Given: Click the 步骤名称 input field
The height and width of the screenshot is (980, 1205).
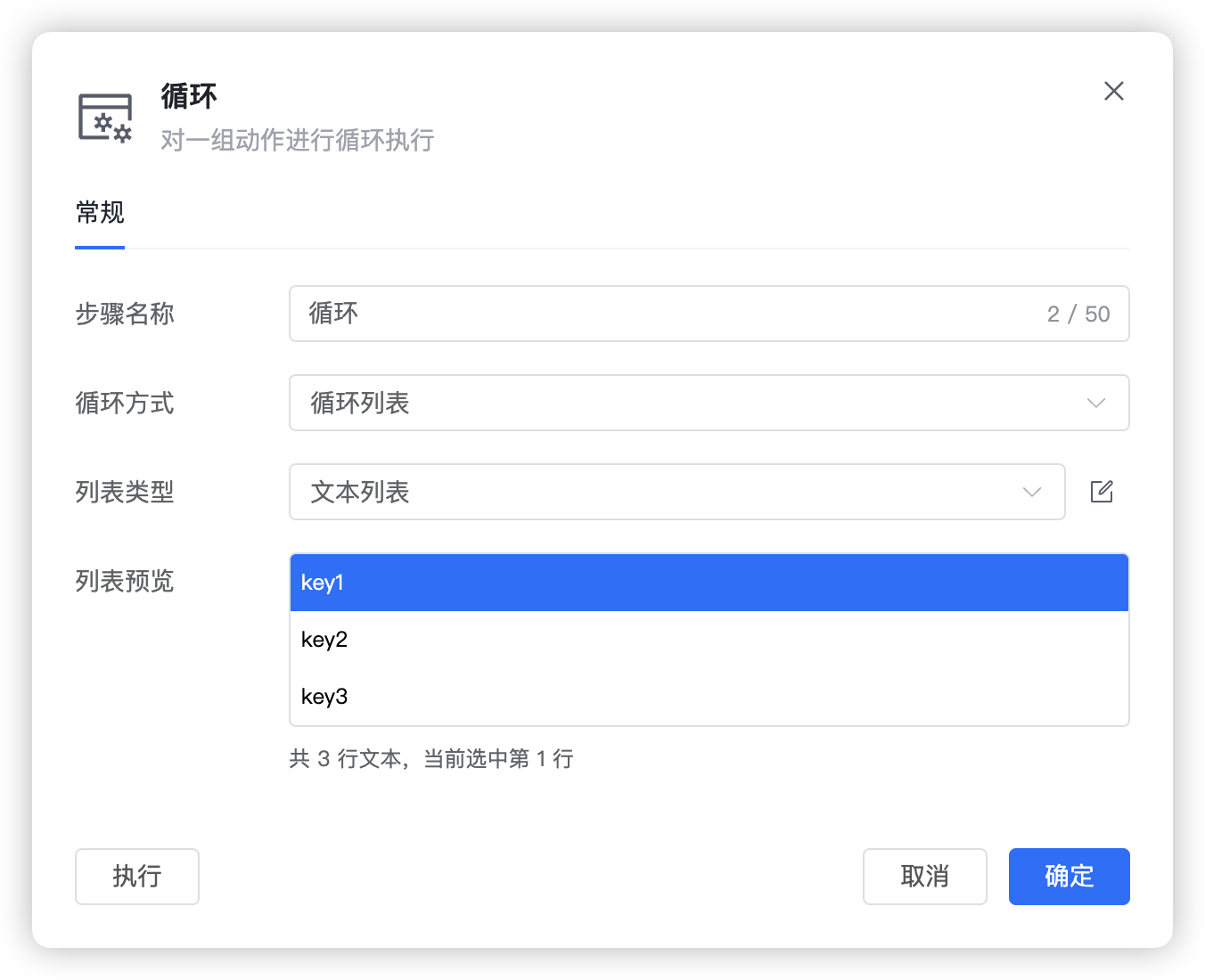Looking at the screenshot, I should tap(709, 314).
